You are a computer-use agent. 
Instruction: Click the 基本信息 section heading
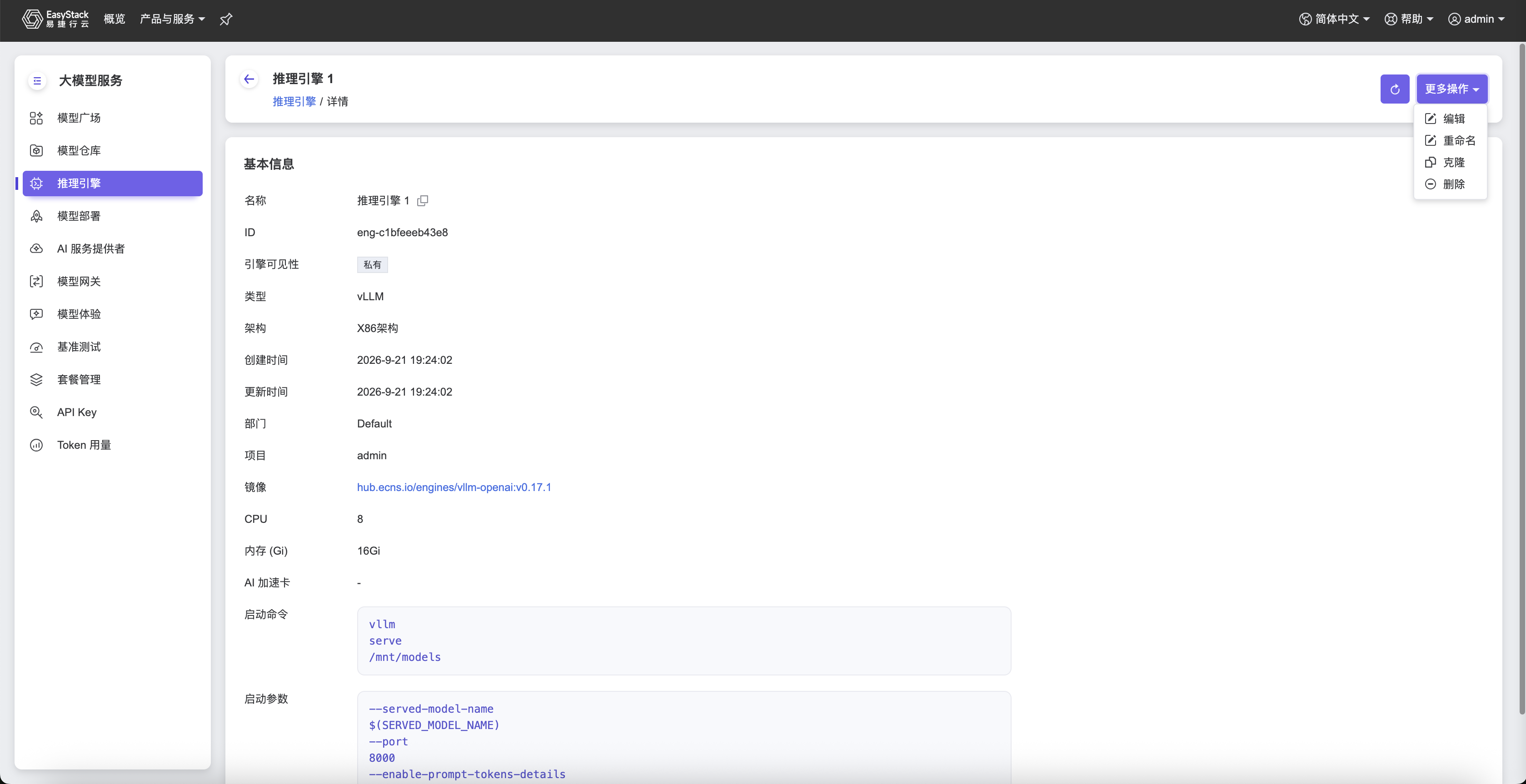[269, 164]
